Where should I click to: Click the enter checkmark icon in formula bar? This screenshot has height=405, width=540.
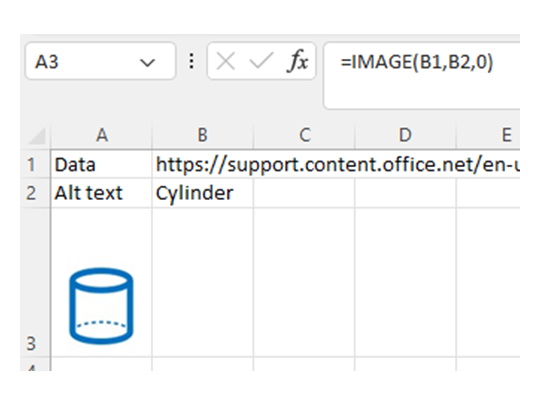coord(261,62)
